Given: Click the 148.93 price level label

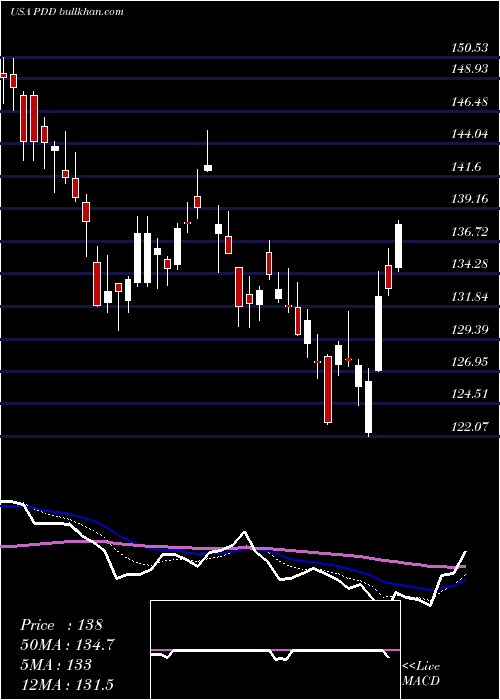Looking at the screenshot, I should point(469,69).
